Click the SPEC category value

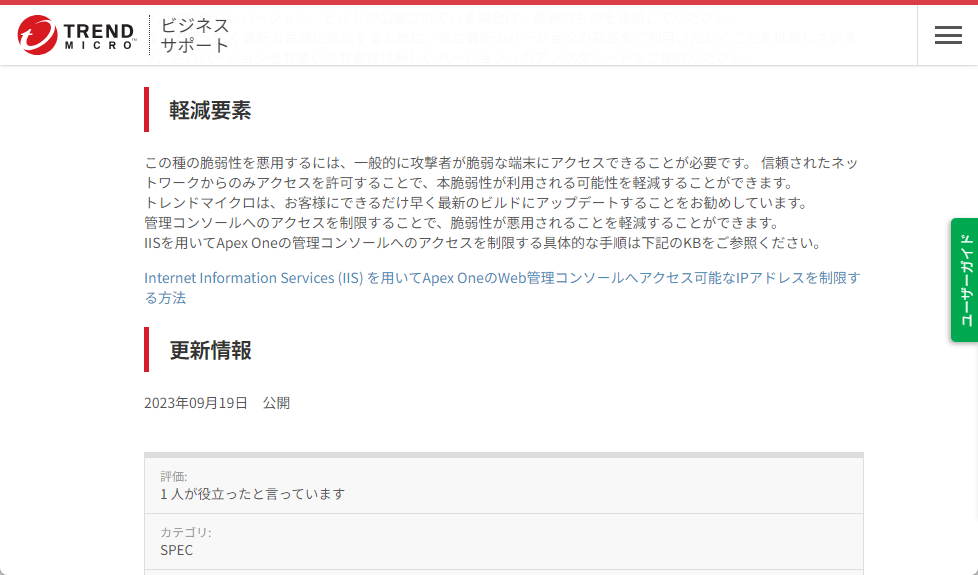pyautogui.click(x=177, y=550)
